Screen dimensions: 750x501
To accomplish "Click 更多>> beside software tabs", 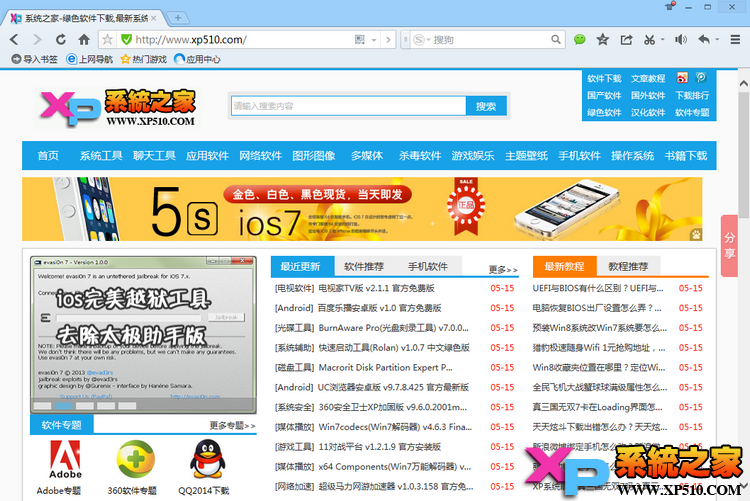I will 503,270.
